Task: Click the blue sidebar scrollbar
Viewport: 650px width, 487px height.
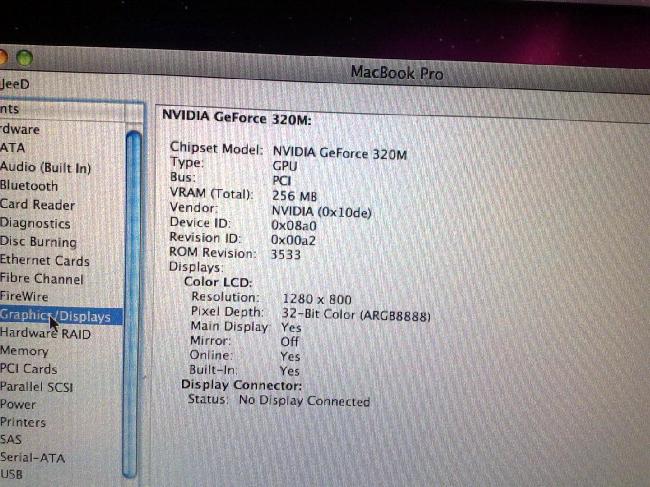Action: 132,300
